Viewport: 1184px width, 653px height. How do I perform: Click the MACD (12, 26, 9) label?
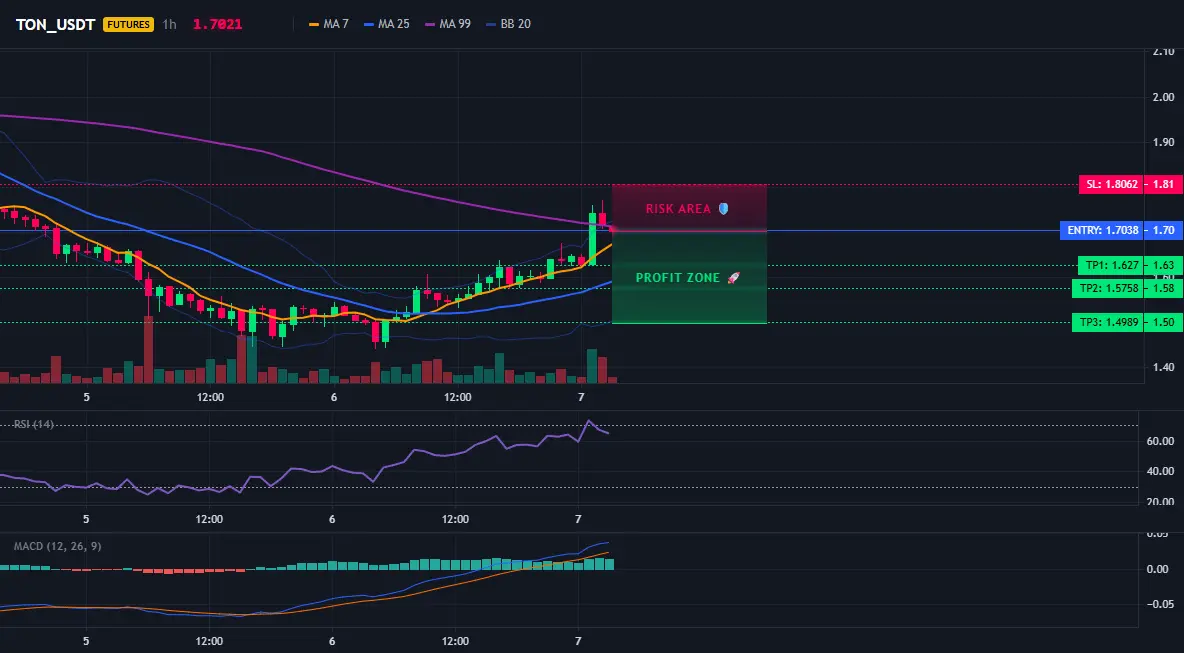click(x=57, y=546)
